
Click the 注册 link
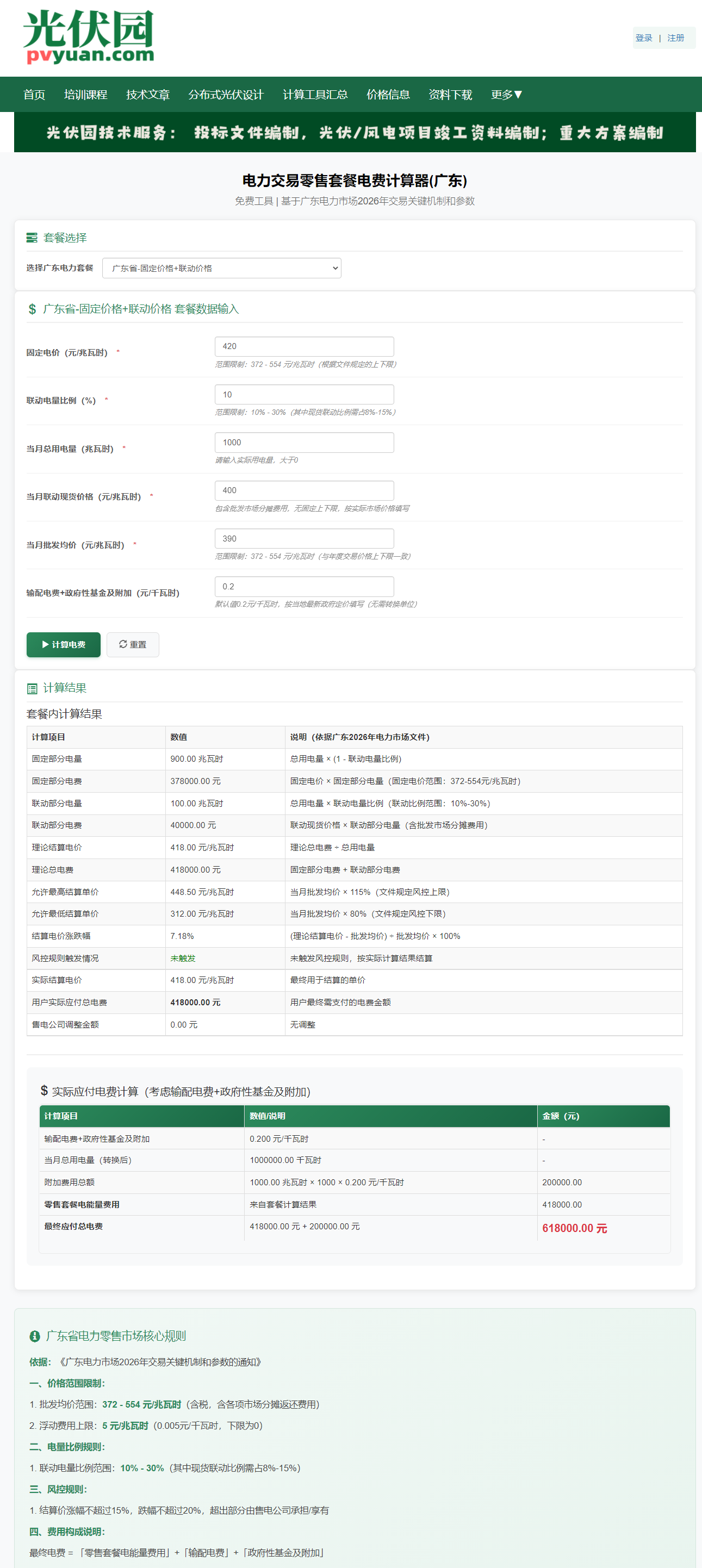click(x=675, y=38)
